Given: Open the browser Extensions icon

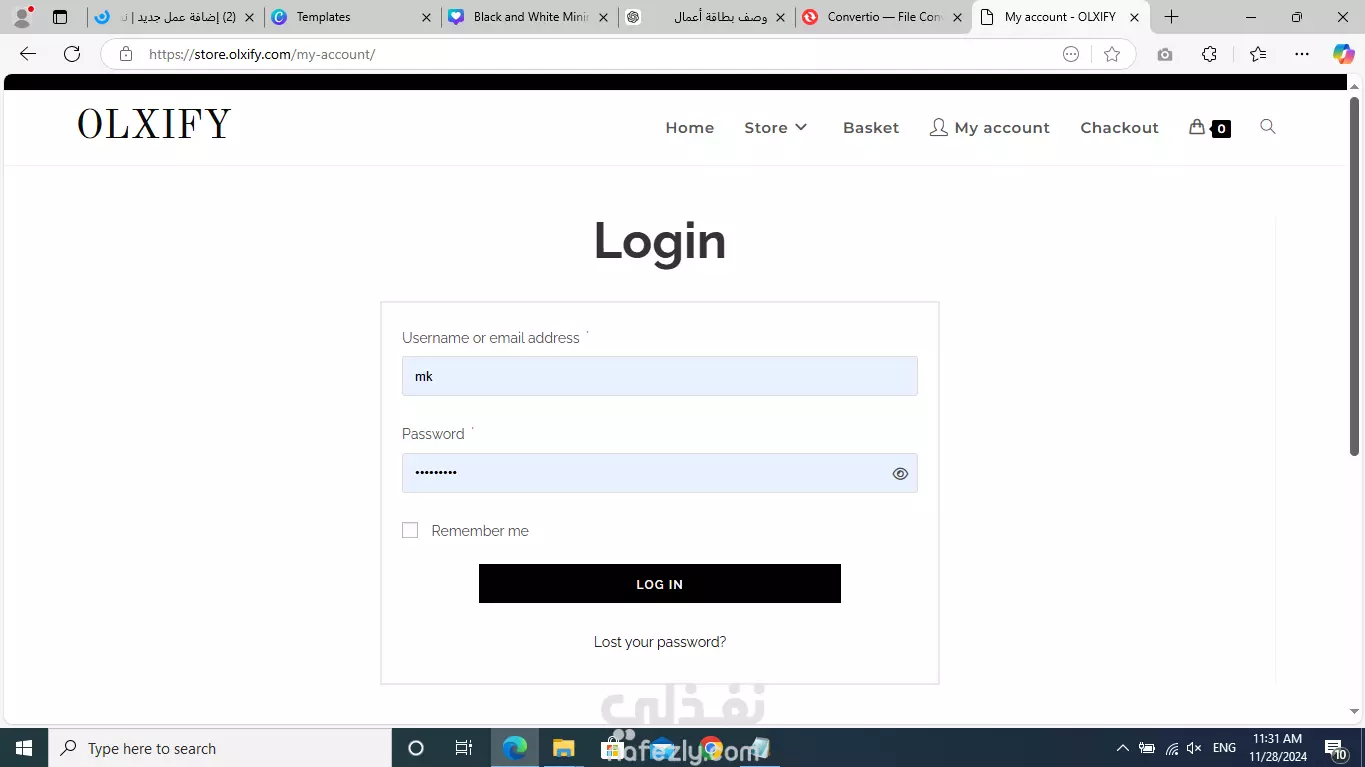Looking at the screenshot, I should (1209, 54).
